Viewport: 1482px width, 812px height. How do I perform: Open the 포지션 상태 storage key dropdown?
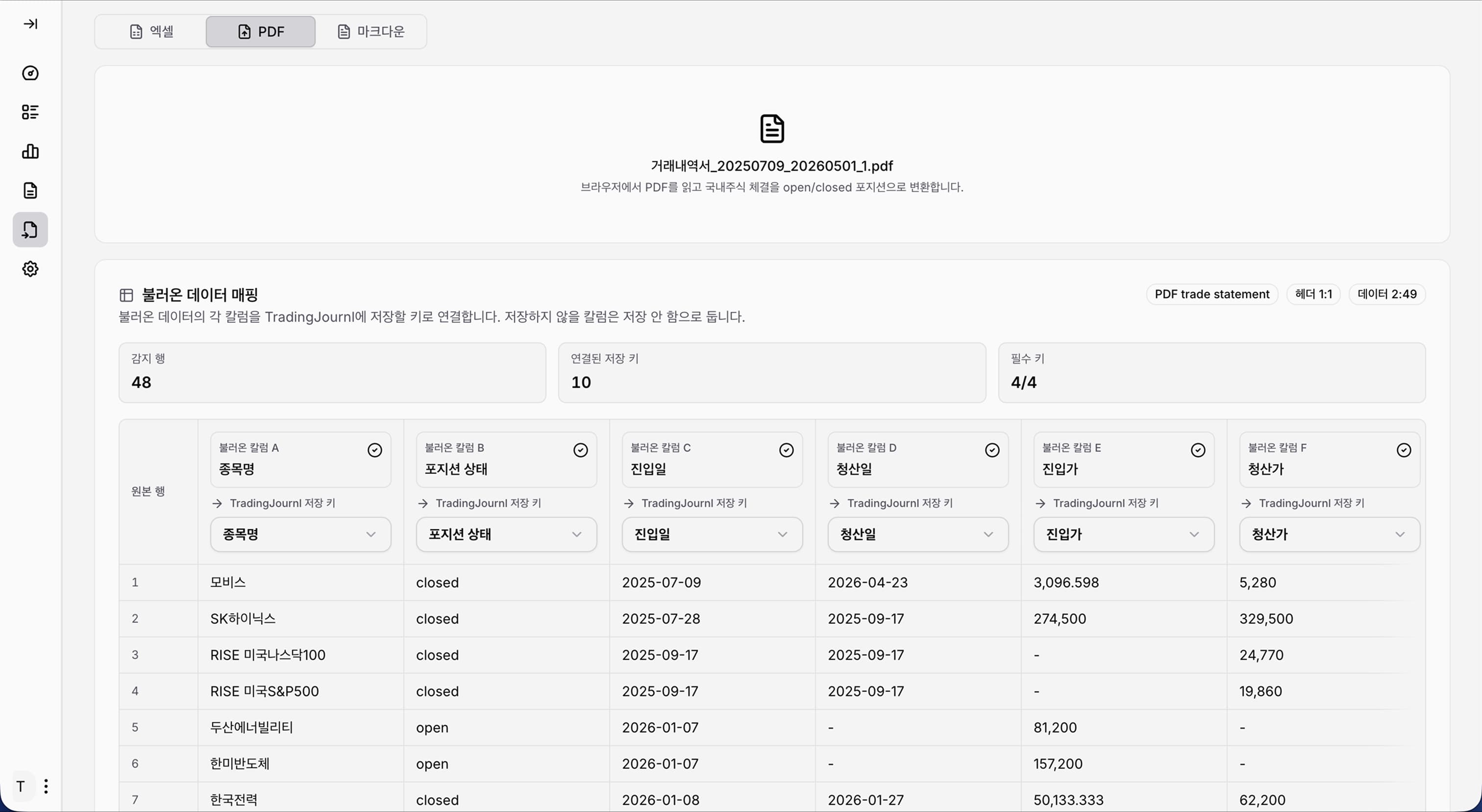[506, 534]
